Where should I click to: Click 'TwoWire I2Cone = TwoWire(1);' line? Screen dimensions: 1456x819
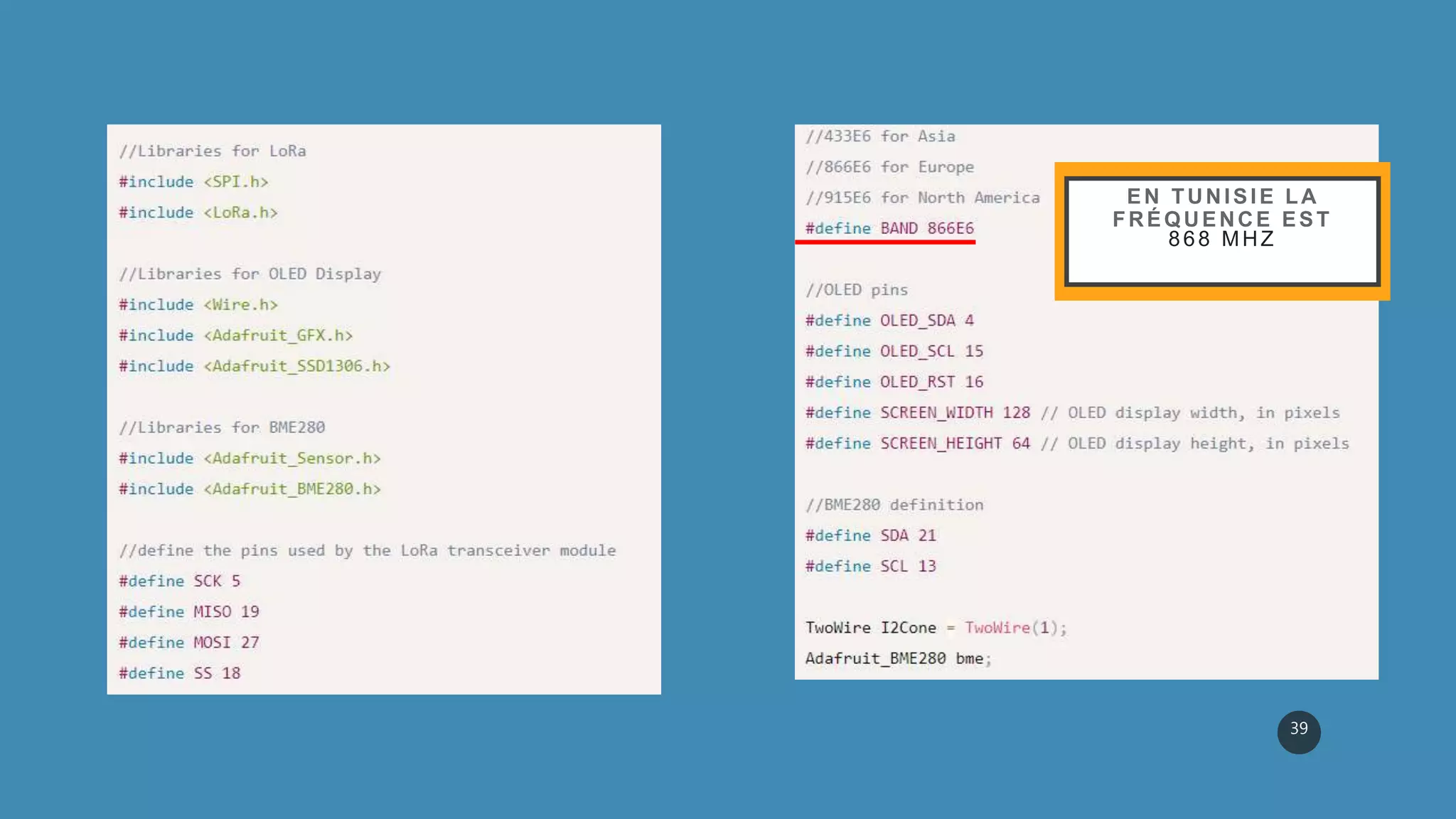tap(936, 628)
